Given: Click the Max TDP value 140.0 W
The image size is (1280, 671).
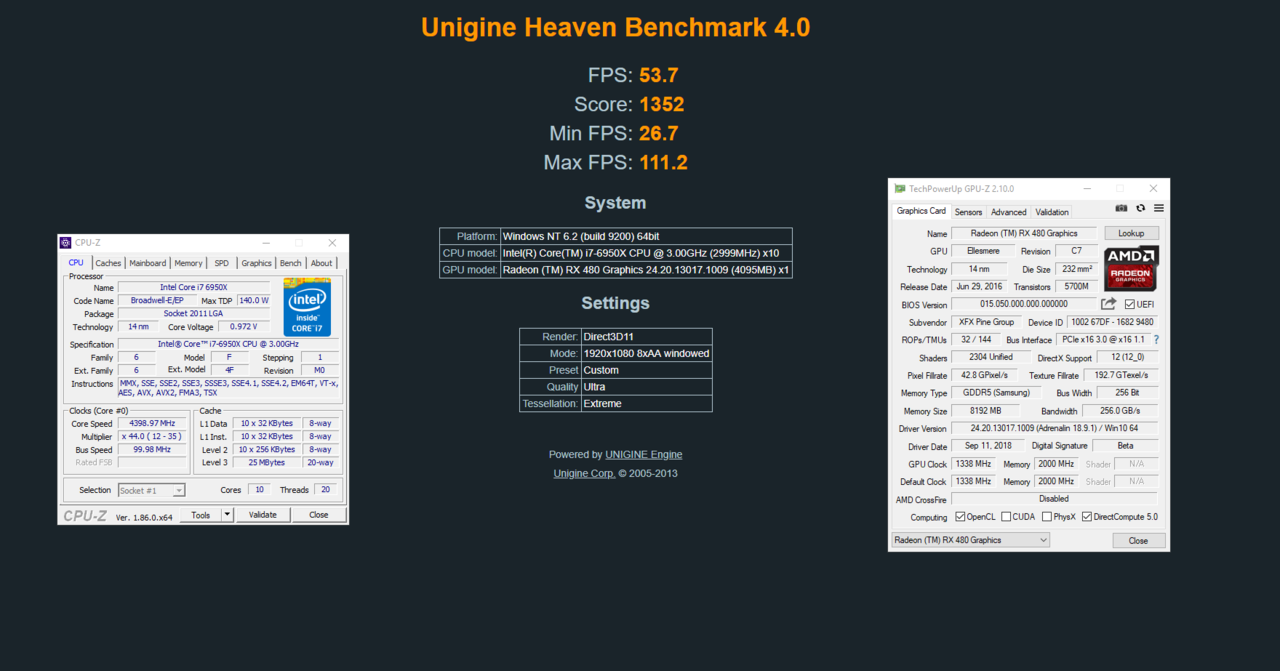Looking at the screenshot, I should tap(254, 300).
